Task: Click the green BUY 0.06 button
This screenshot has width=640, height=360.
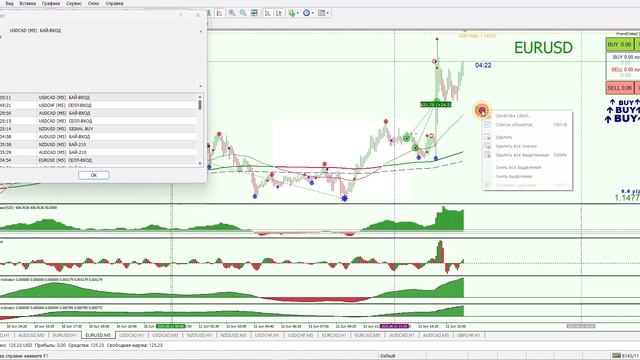Action: pos(620,44)
